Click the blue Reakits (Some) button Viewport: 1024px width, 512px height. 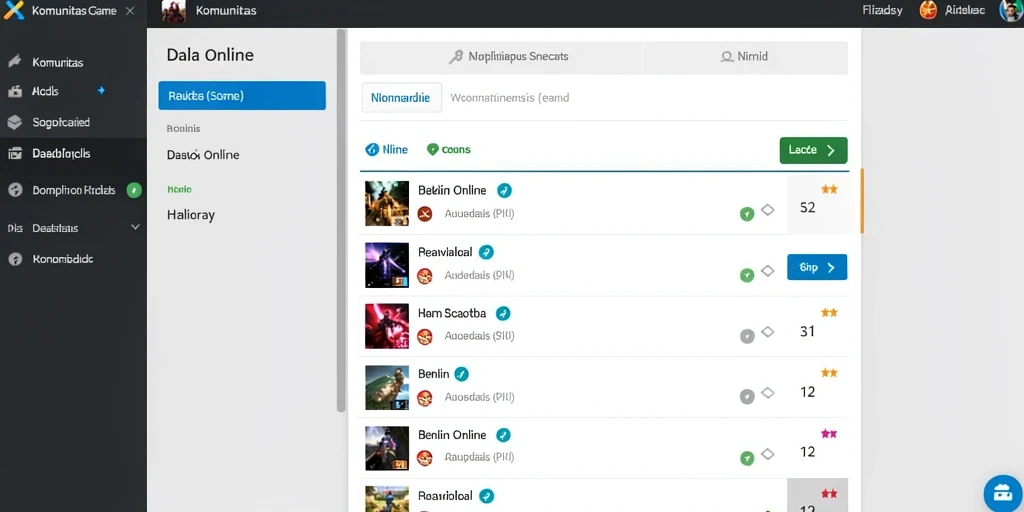(x=242, y=95)
